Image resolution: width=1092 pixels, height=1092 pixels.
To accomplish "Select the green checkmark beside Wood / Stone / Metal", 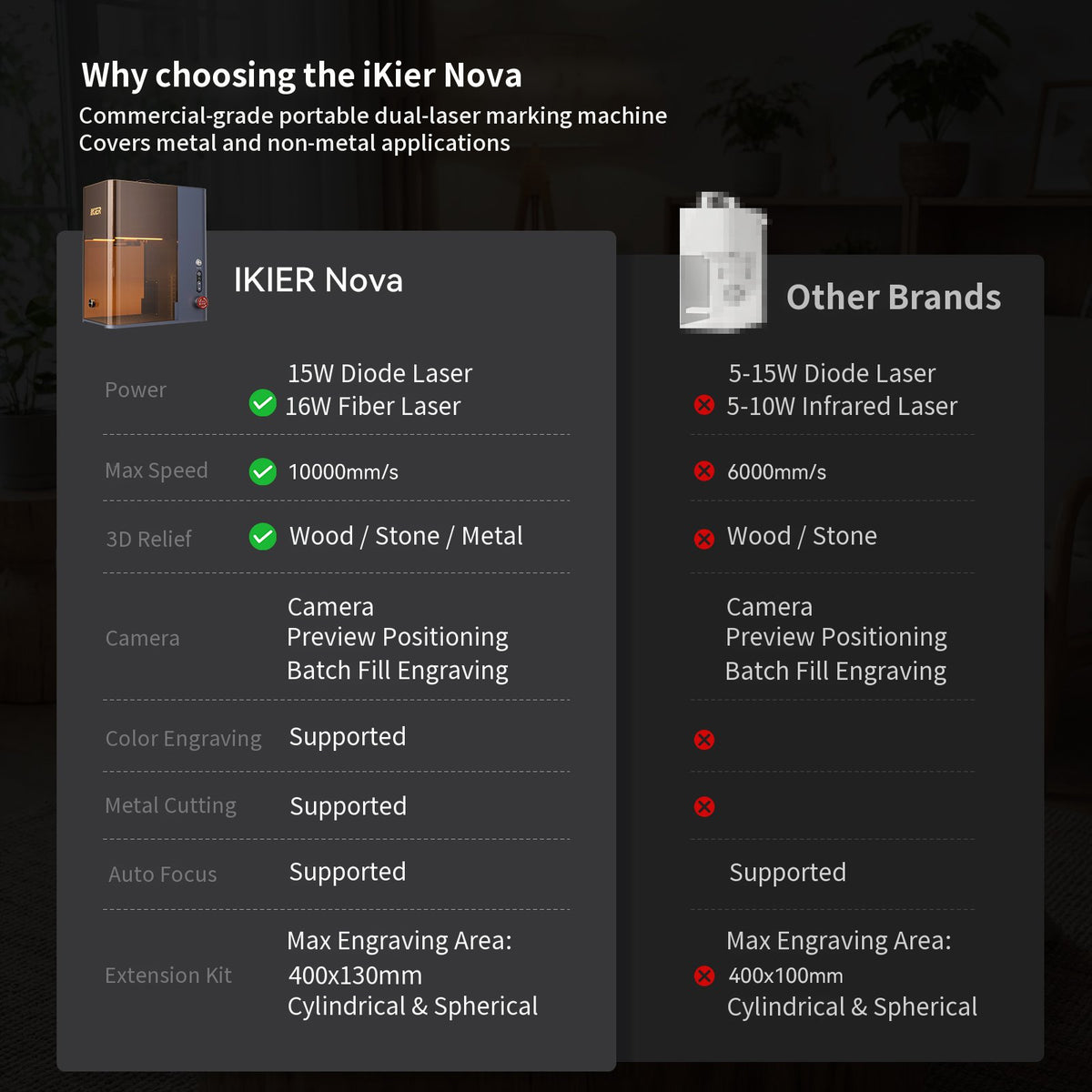I will pyautogui.click(x=262, y=537).
